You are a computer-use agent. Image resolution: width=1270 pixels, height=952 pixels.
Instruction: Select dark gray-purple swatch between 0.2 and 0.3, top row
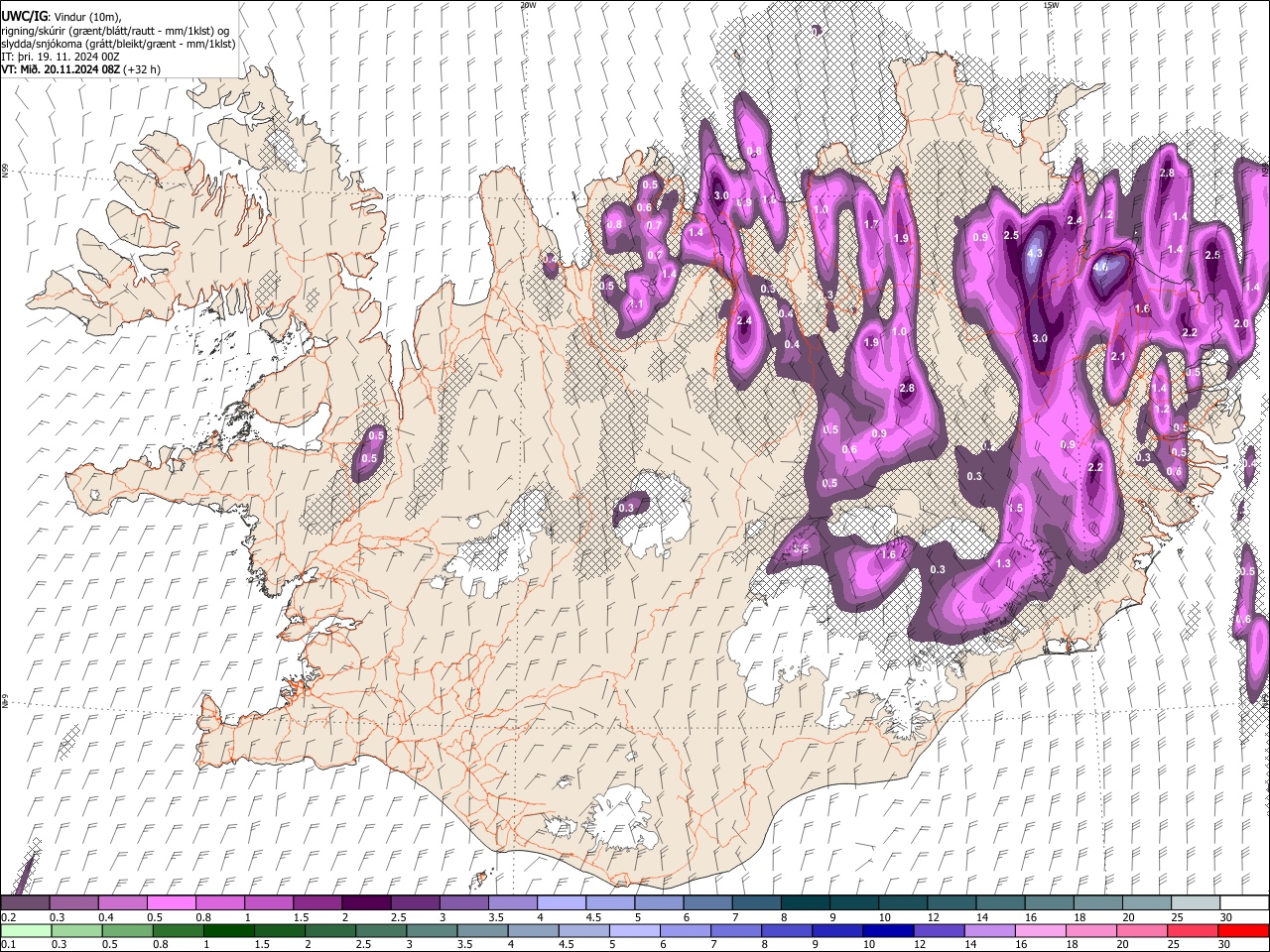(26, 902)
